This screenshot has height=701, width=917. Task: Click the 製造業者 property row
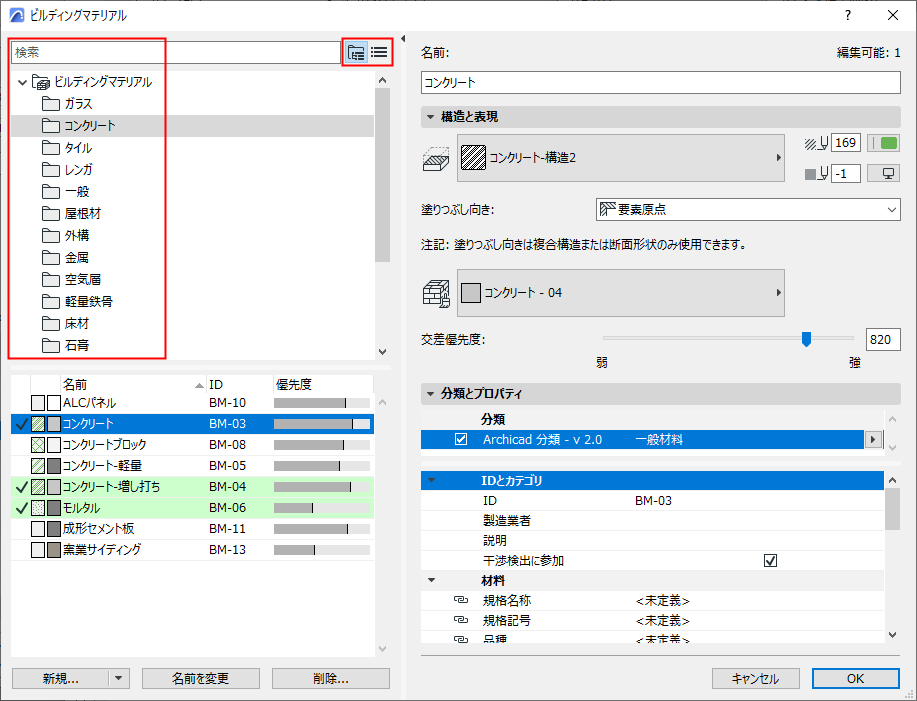tap(652, 520)
